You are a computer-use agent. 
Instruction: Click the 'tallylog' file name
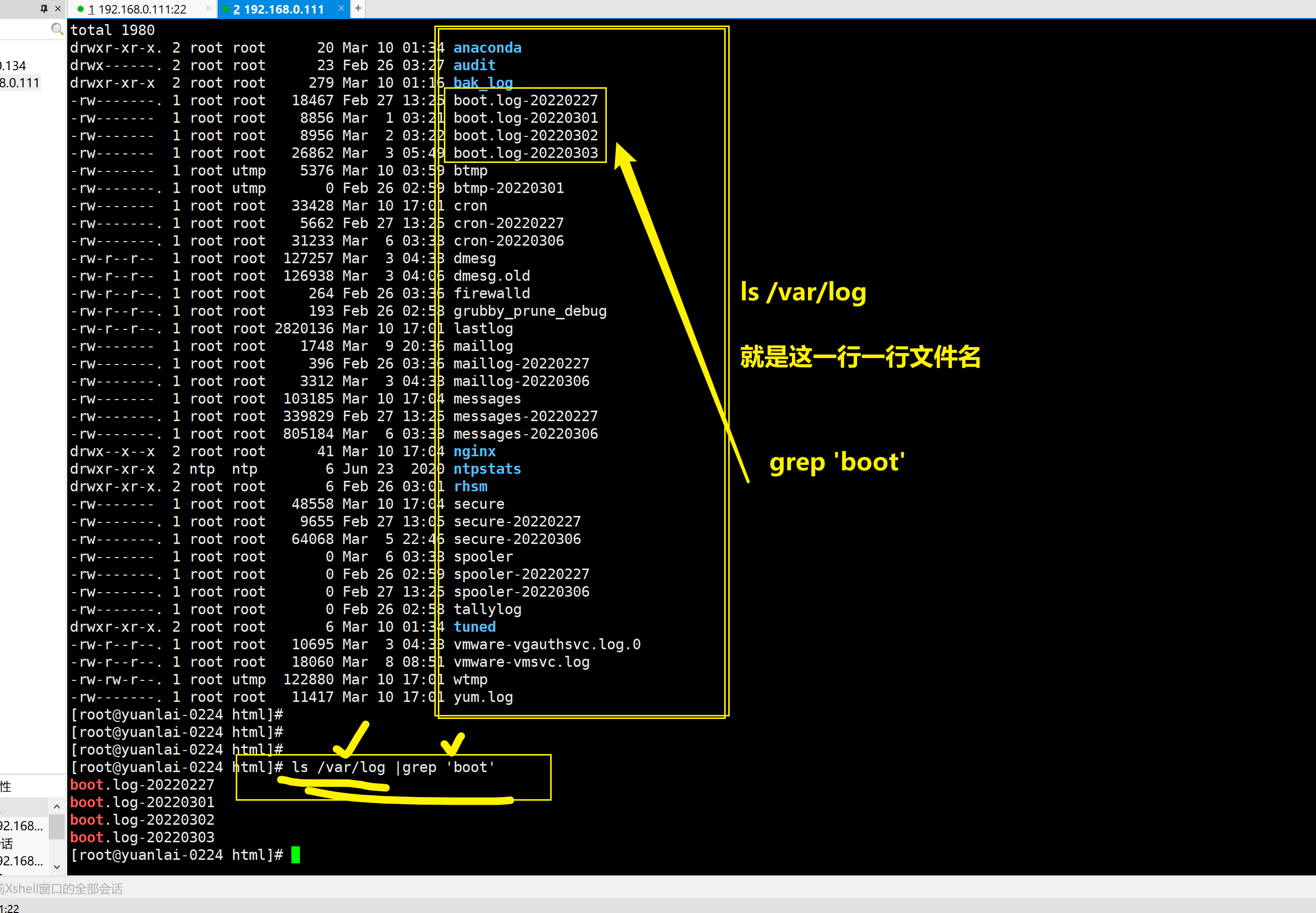(487, 609)
